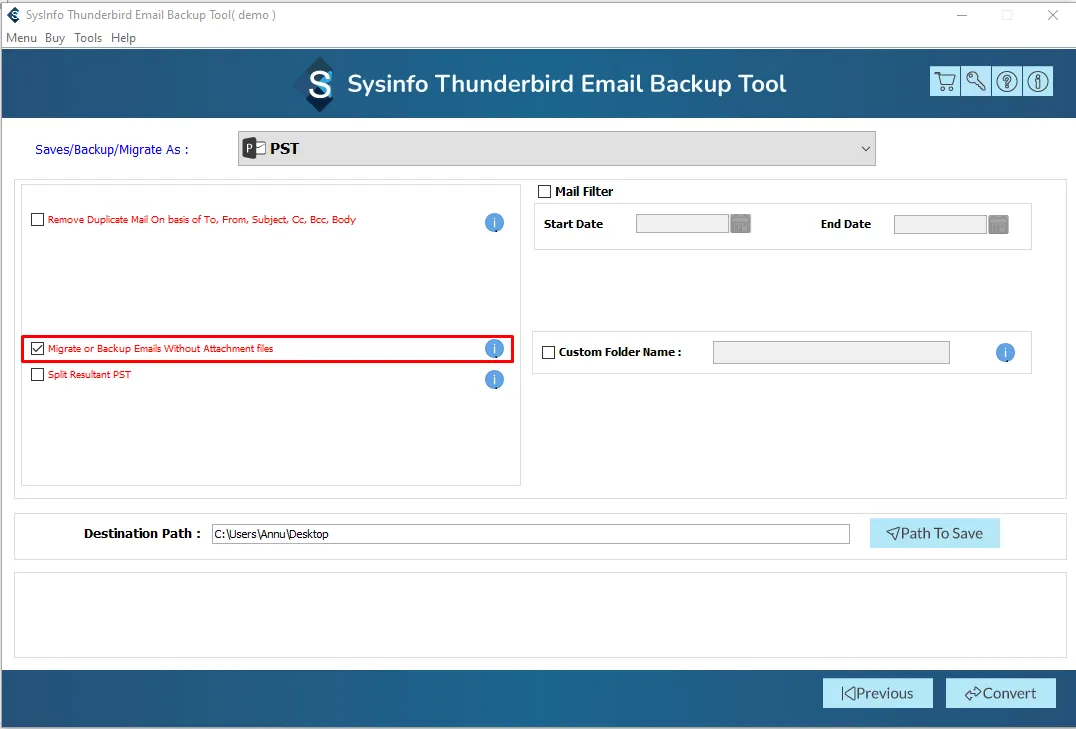Start conversion with the Convert button

click(x=1001, y=693)
